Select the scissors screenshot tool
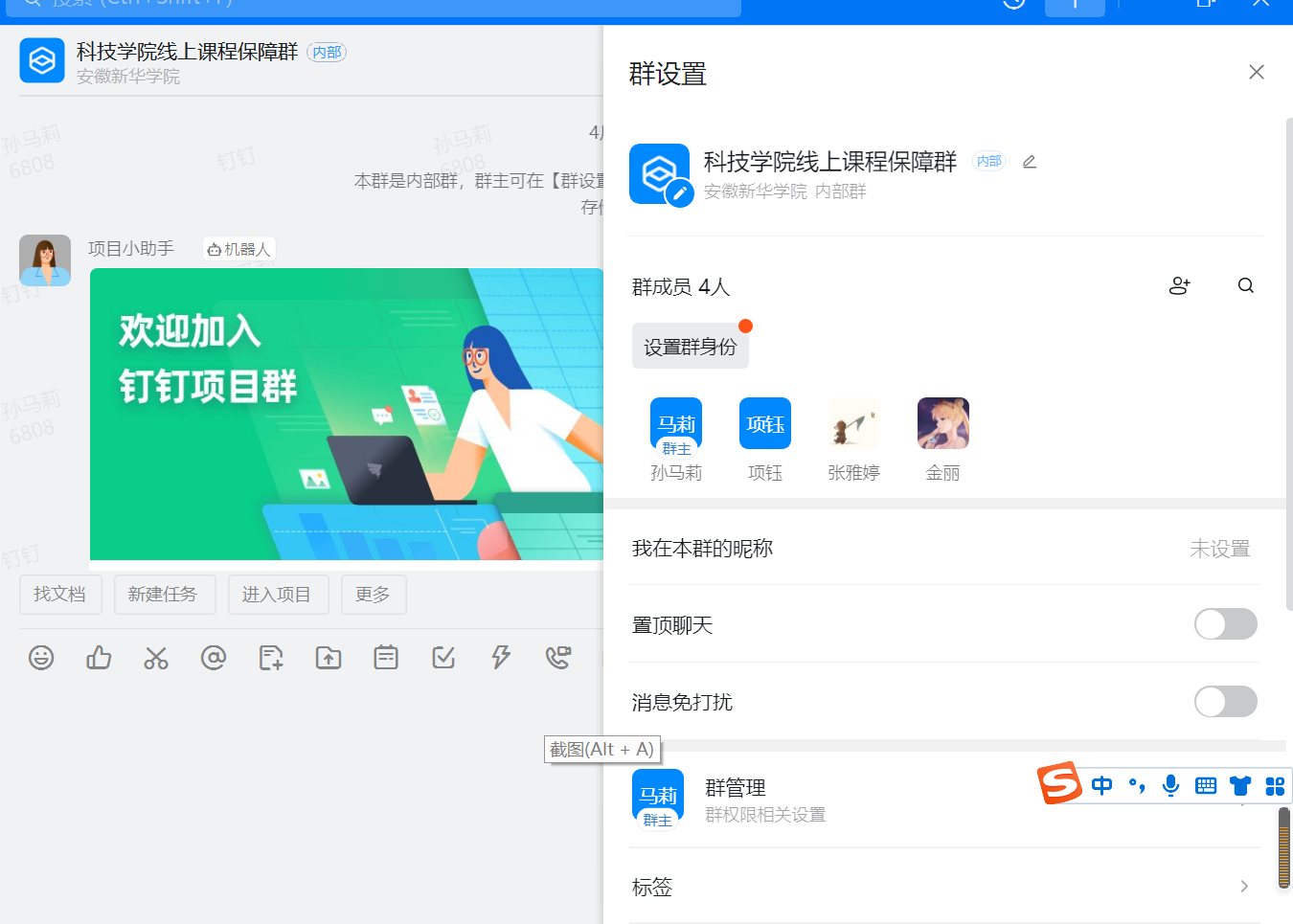Viewport: 1293px width, 924px height. (156, 658)
